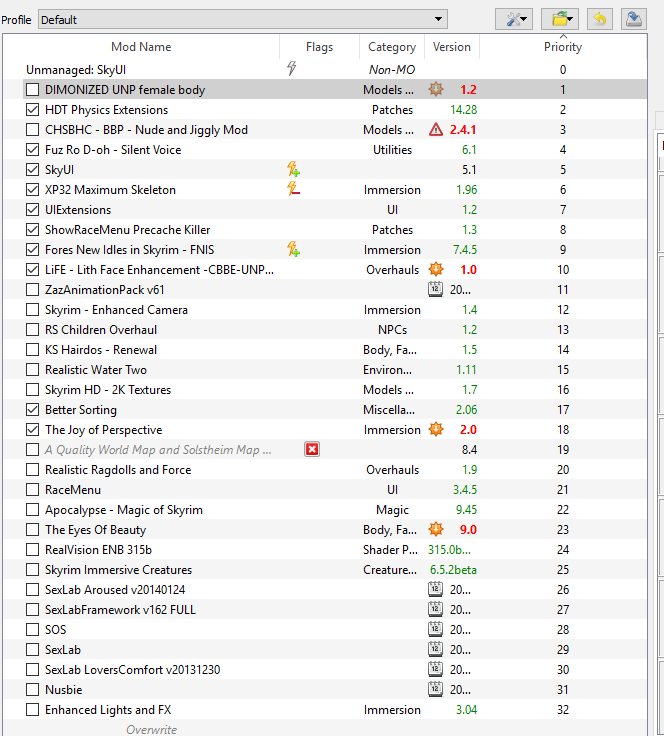
Task: Enable DIMONIZED UNP female body mod
Action: [x=32, y=89]
